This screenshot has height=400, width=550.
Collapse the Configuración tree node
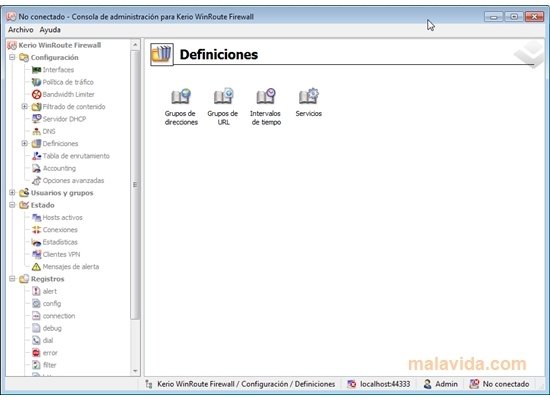click(12, 57)
